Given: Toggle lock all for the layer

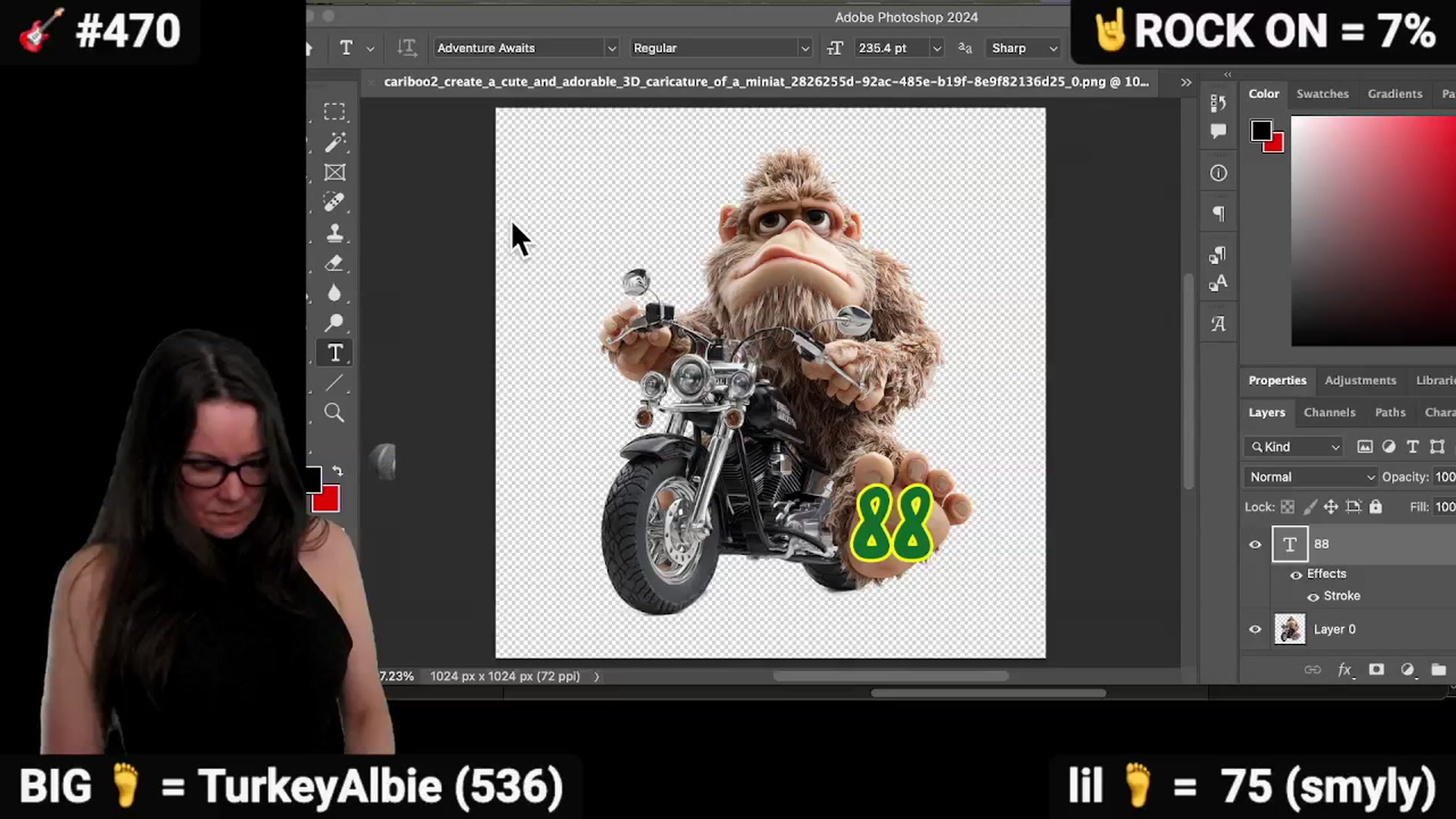Looking at the screenshot, I should tap(1376, 507).
